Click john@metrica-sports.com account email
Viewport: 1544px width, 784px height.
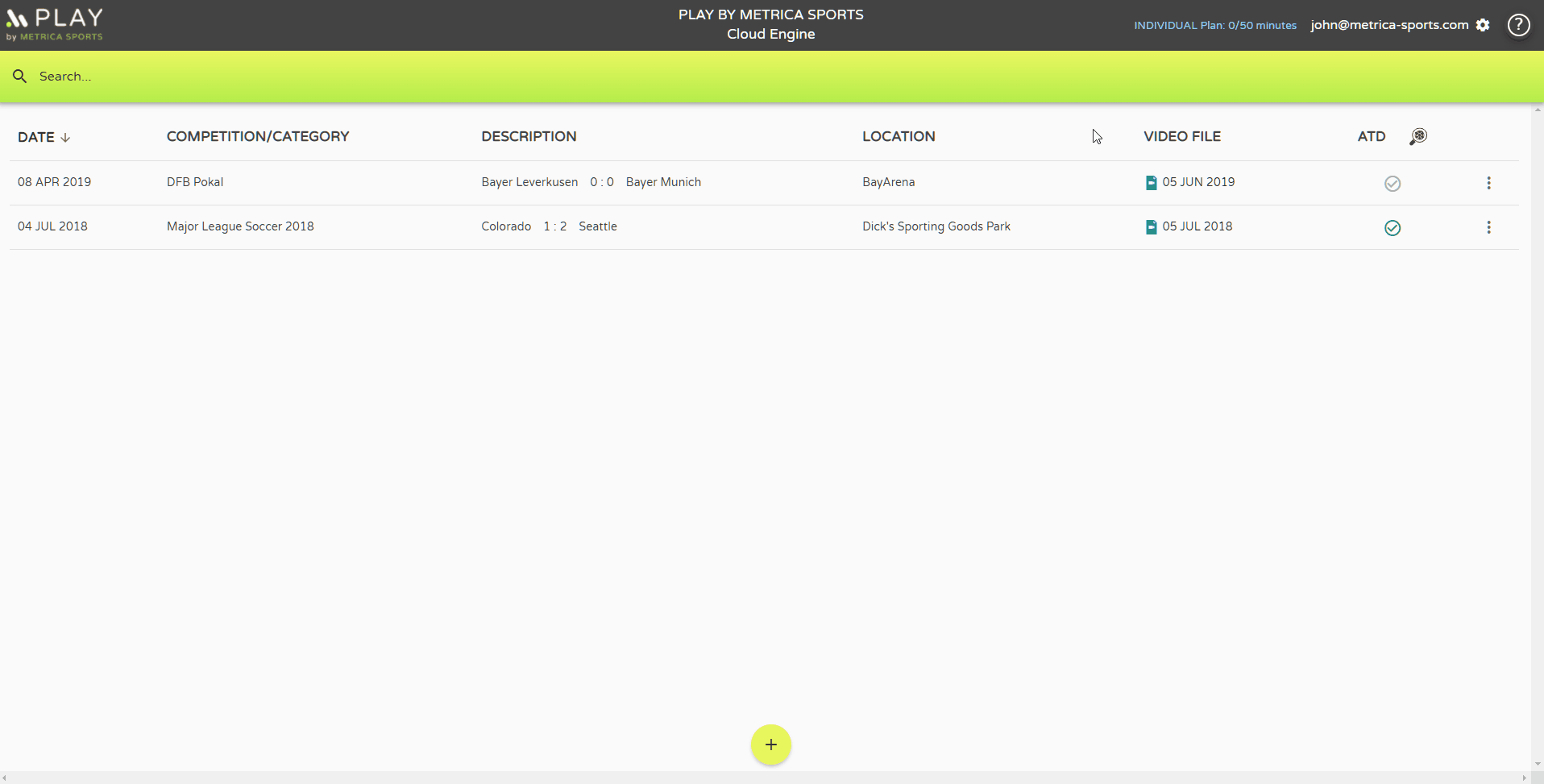(1389, 25)
